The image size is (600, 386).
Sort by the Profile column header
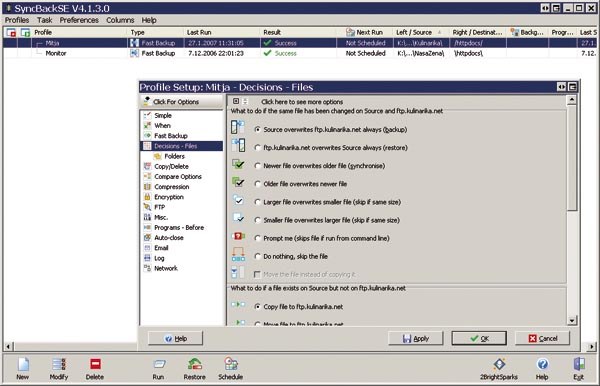(x=80, y=33)
